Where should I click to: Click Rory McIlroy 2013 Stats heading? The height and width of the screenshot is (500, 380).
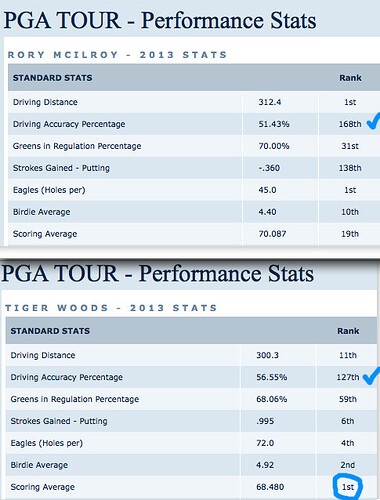tap(117, 55)
